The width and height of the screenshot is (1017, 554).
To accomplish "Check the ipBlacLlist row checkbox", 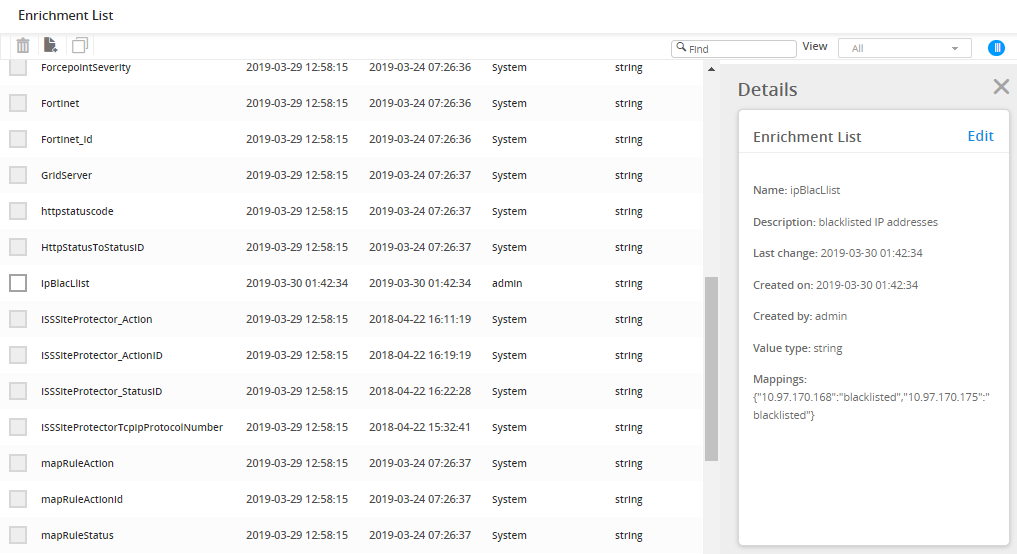I will click(18, 283).
